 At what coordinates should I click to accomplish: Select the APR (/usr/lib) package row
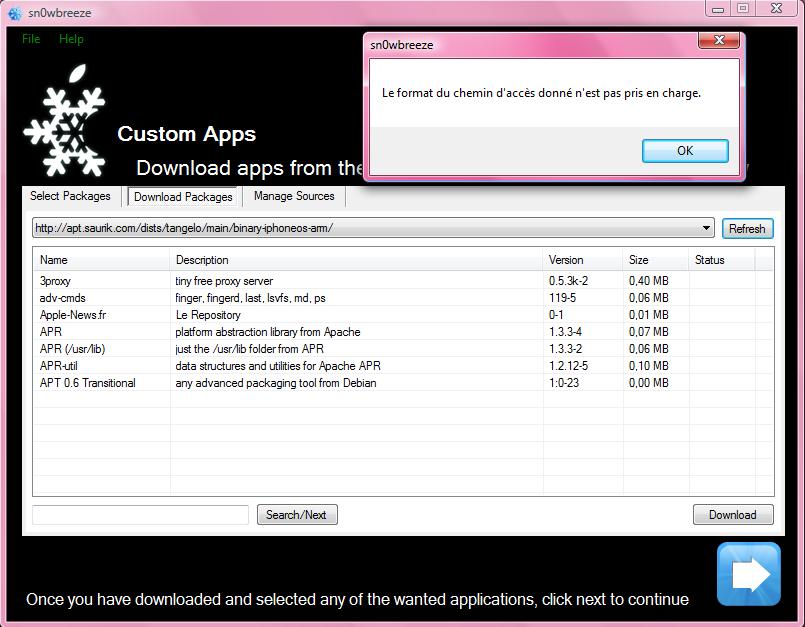(403, 349)
